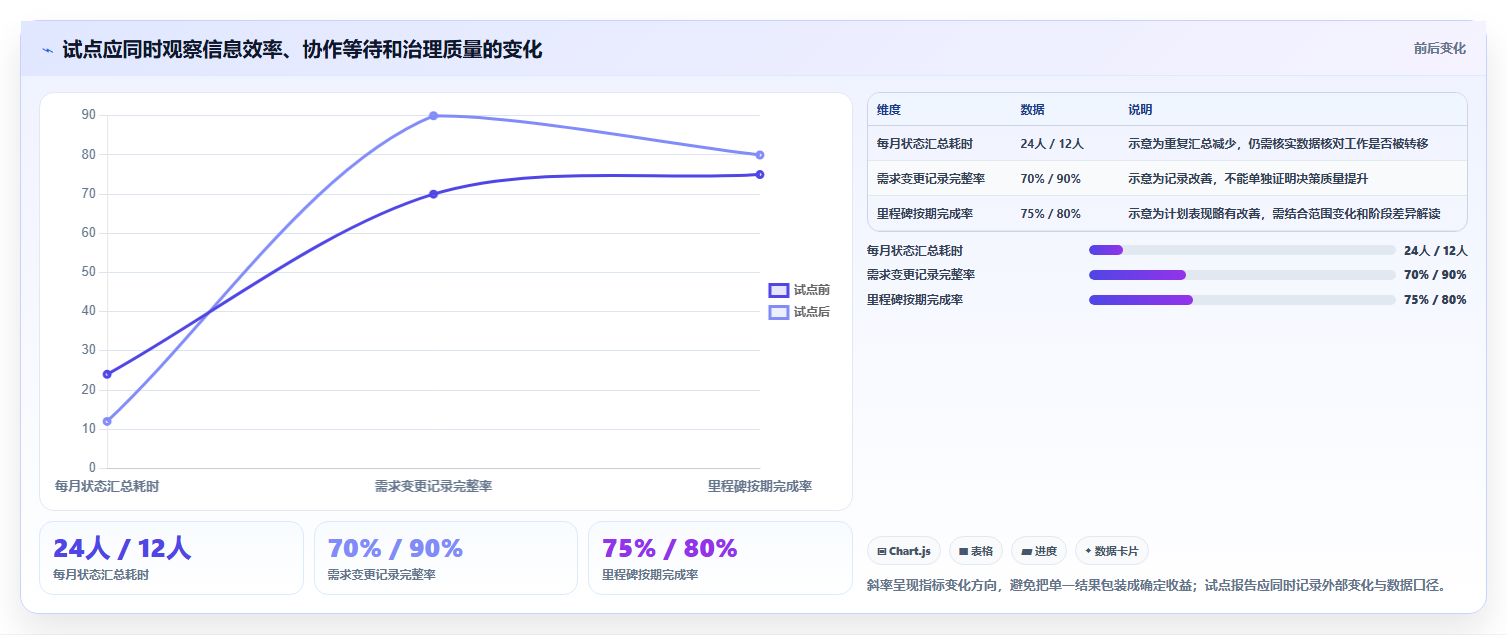
Task: Click the 试点后 data point at 12
Action: [107, 421]
